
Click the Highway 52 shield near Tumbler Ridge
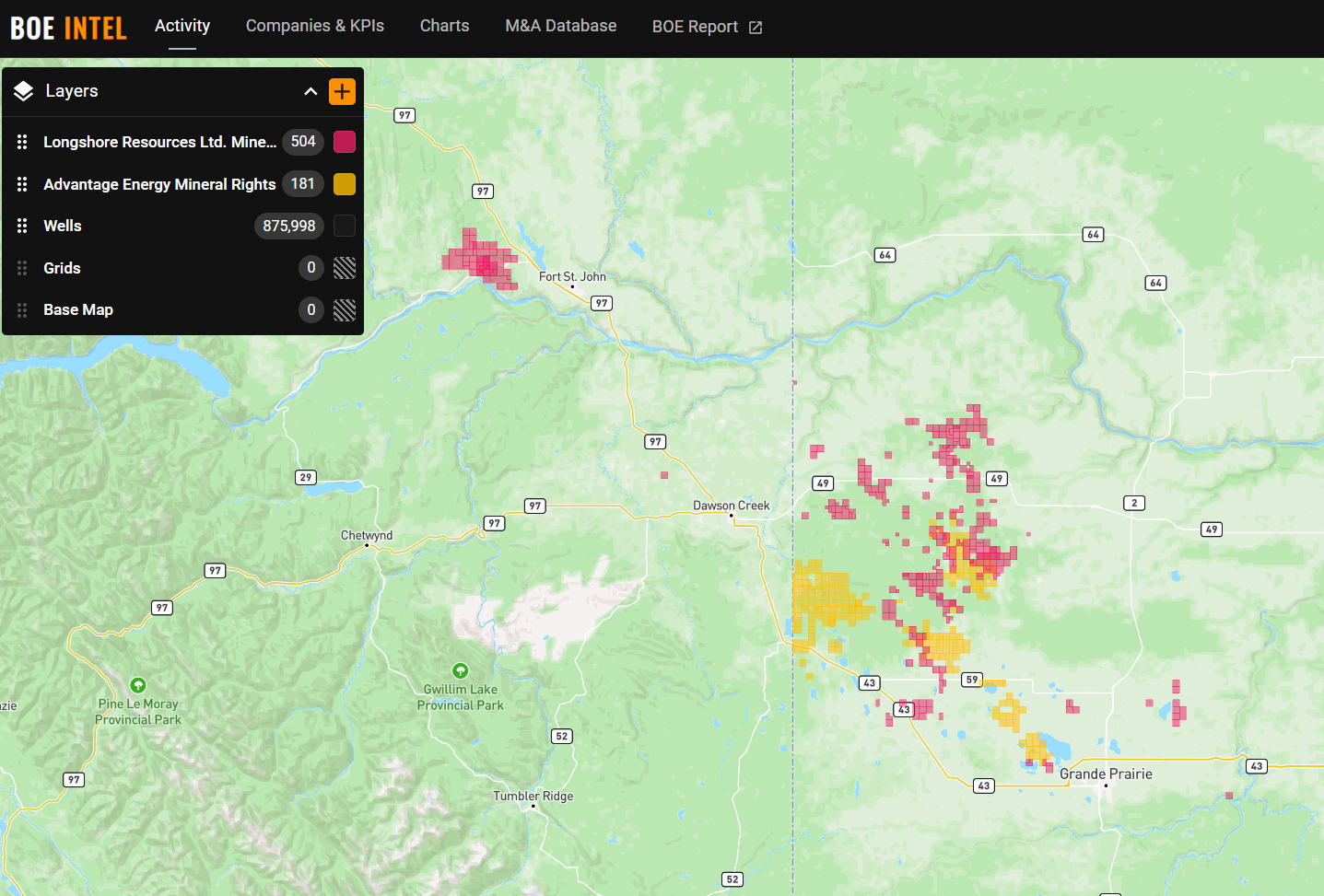(x=562, y=736)
